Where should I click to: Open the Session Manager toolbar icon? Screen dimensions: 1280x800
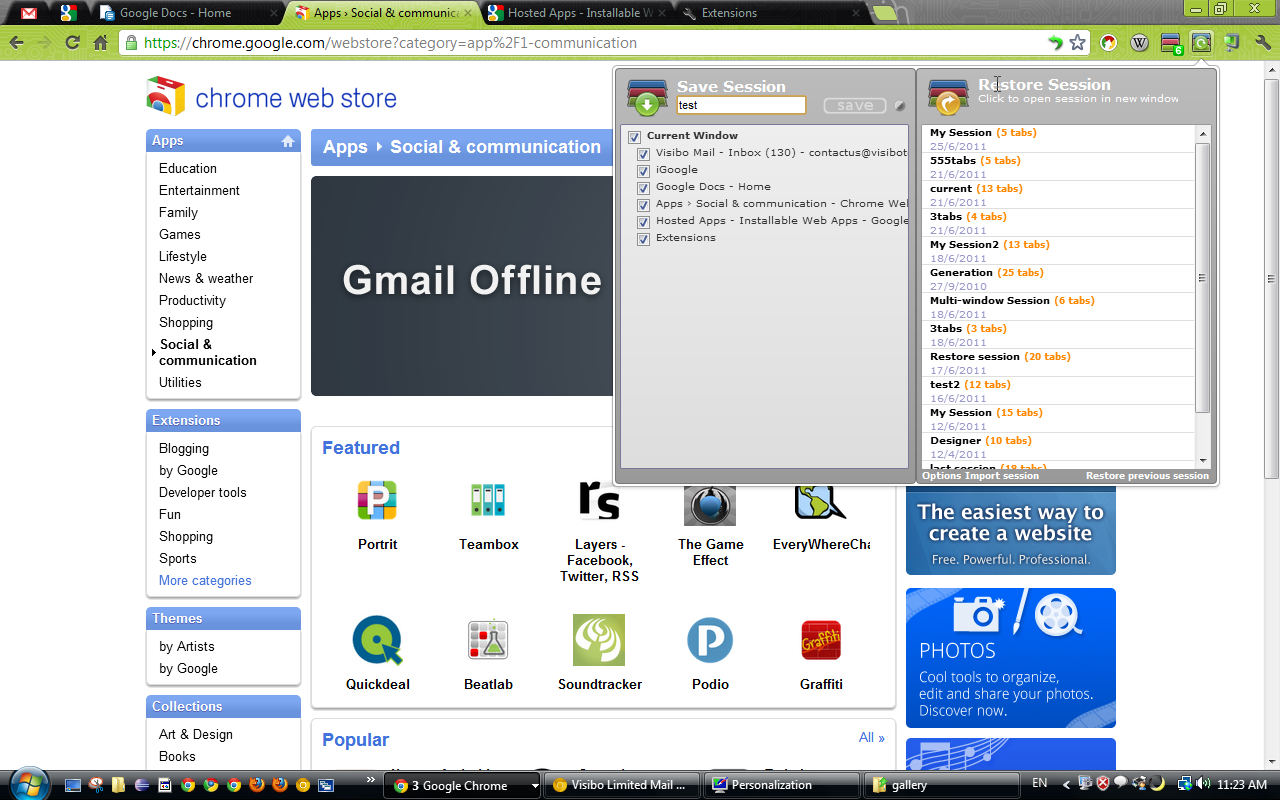tap(1201, 42)
